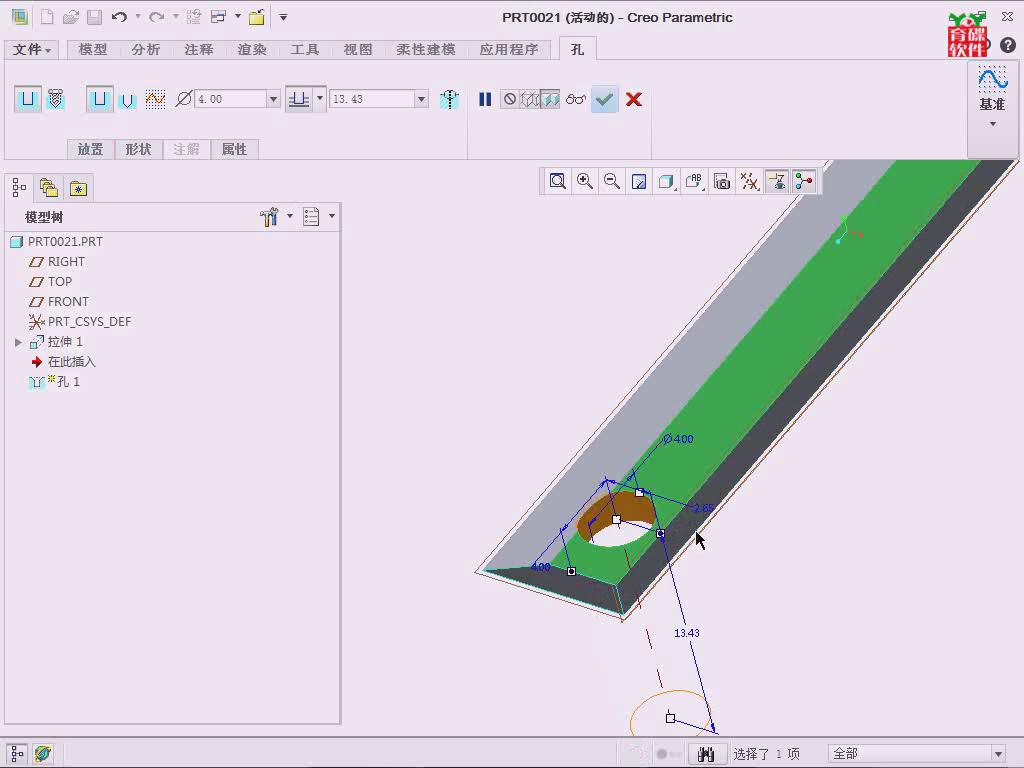
Task: Click the blind depth option icon
Action: [x=299, y=99]
